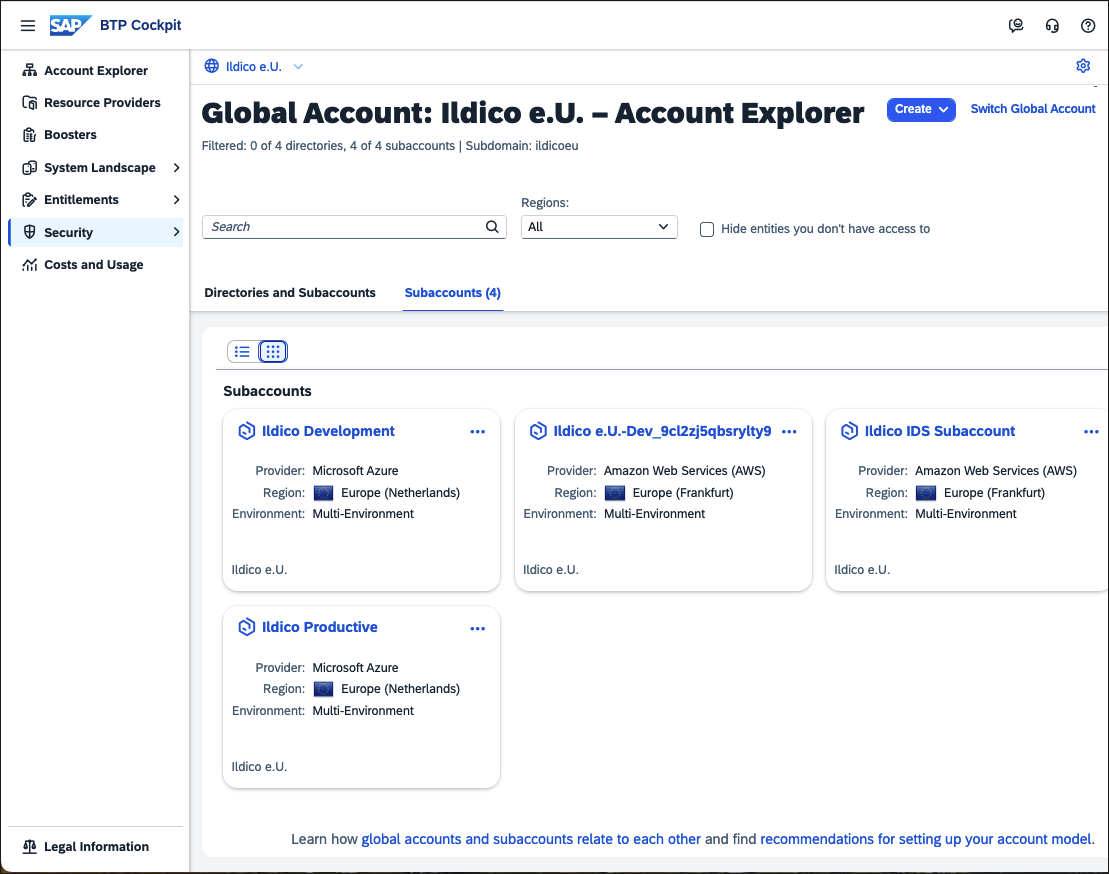Screen dimensions: 1109x874
Task: Click BTP Cockpit title text
Action: tap(141, 25)
